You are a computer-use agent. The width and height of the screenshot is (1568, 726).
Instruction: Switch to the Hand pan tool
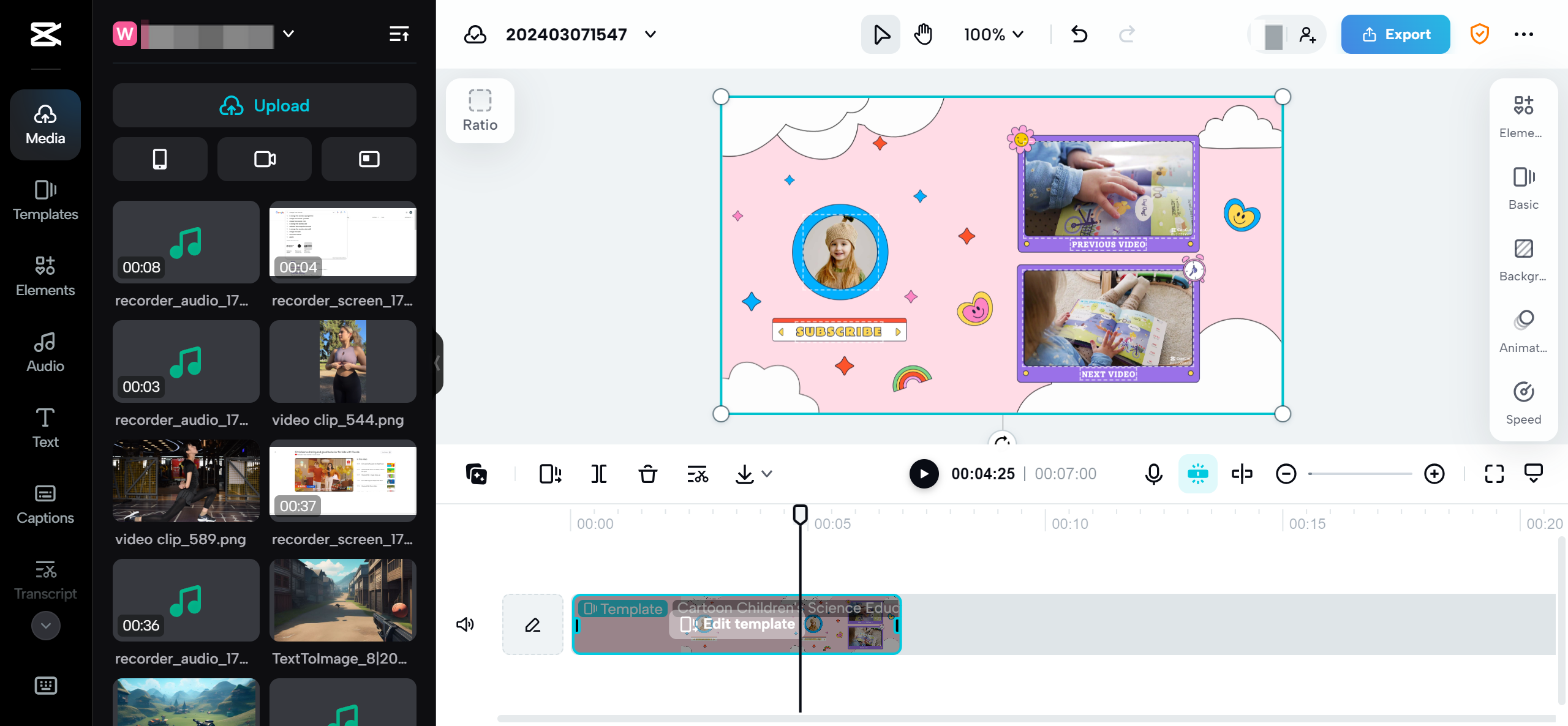(x=922, y=34)
